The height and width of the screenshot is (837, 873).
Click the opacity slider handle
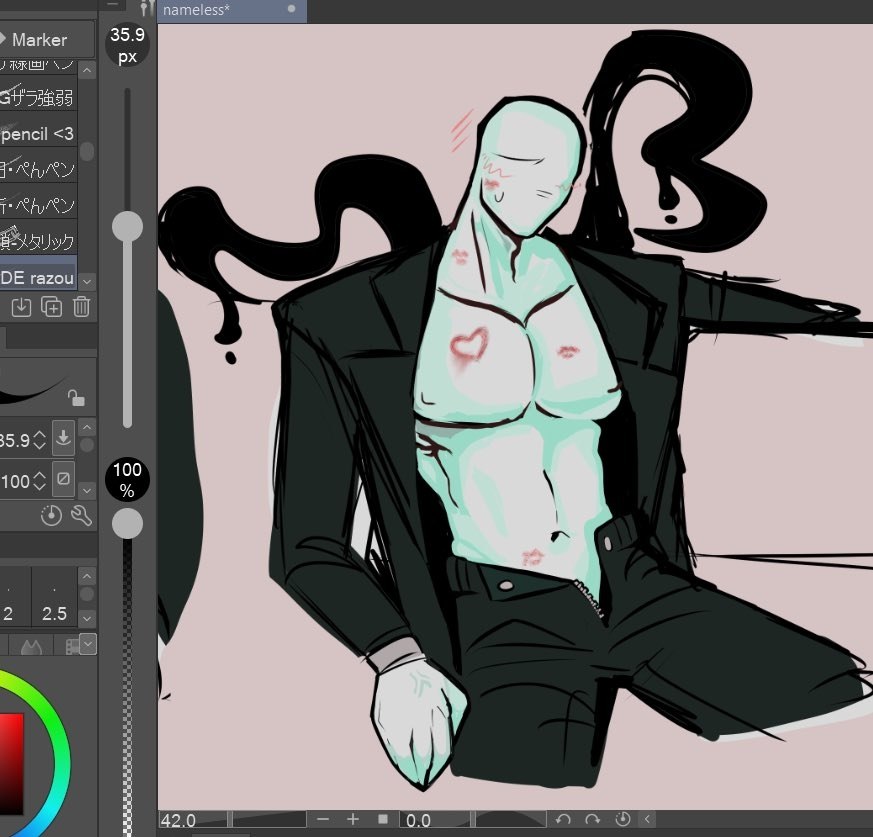(127, 524)
